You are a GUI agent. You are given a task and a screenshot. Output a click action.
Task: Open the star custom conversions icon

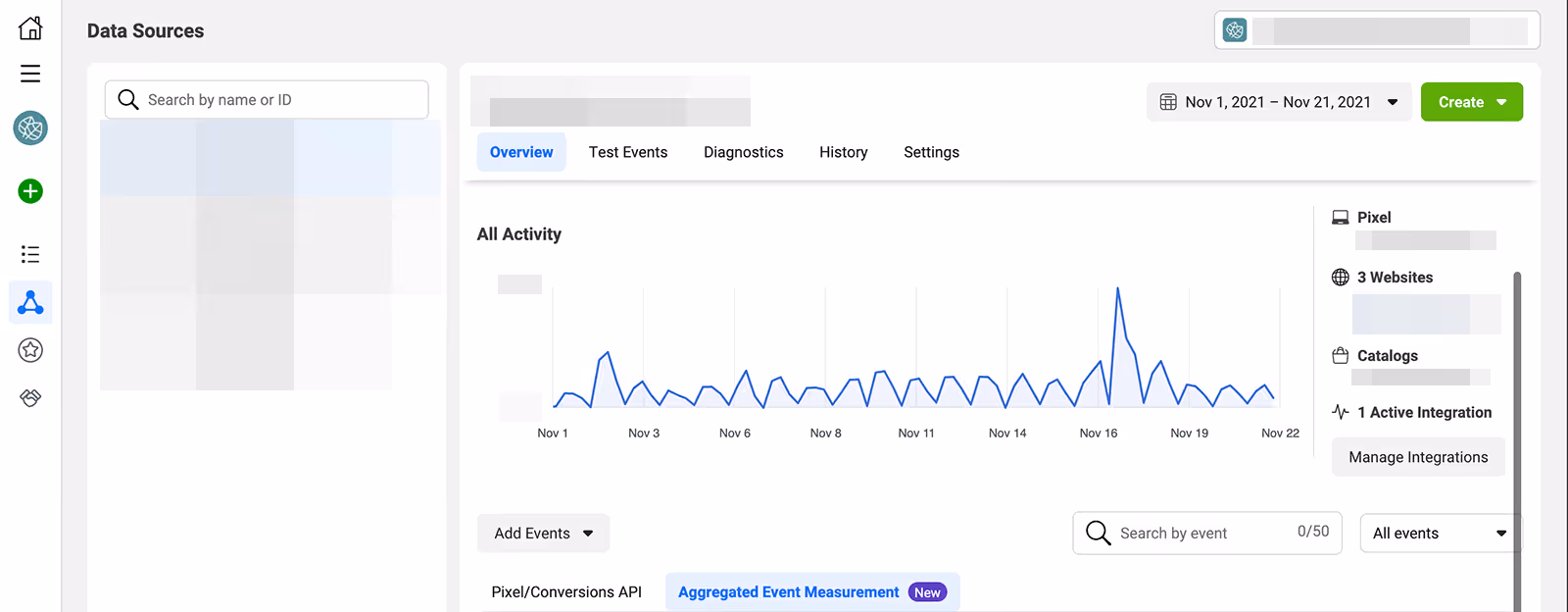(x=30, y=349)
